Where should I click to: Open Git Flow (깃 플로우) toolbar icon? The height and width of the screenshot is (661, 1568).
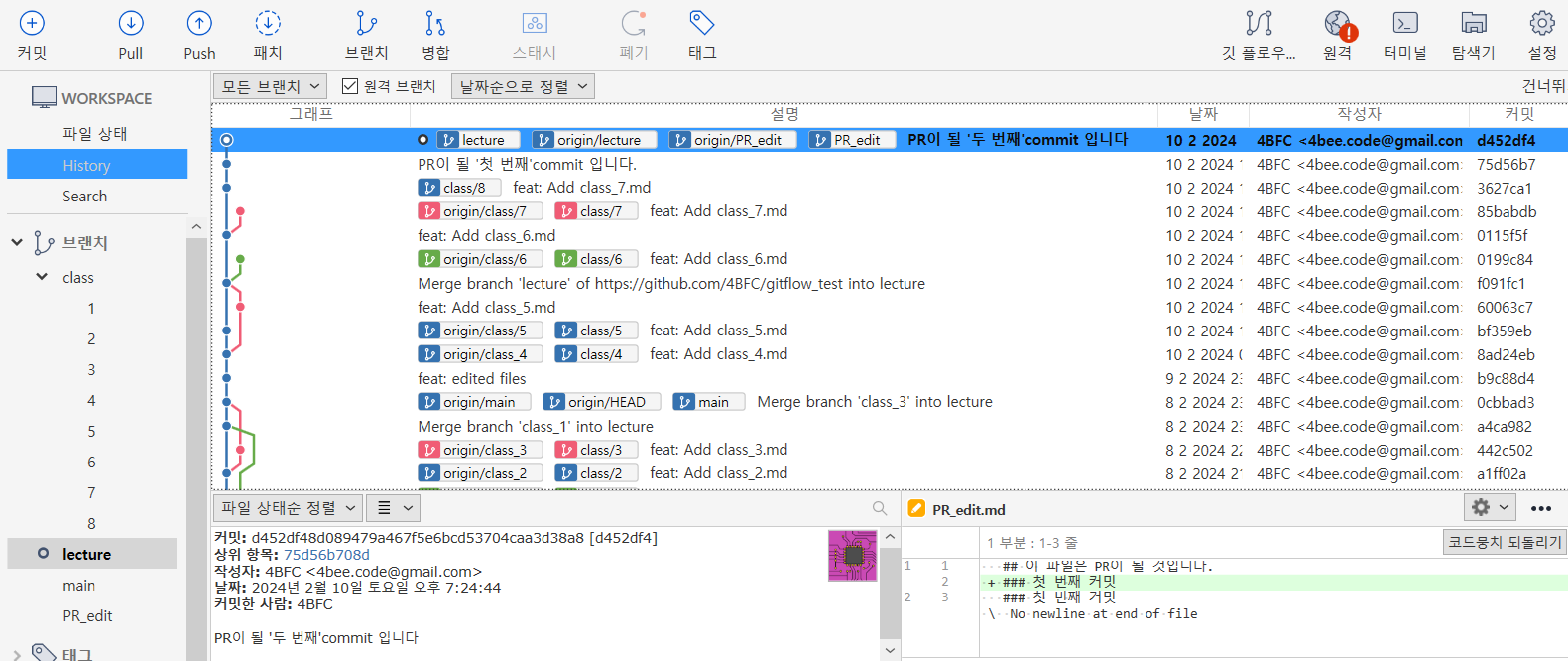click(1260, 23)
